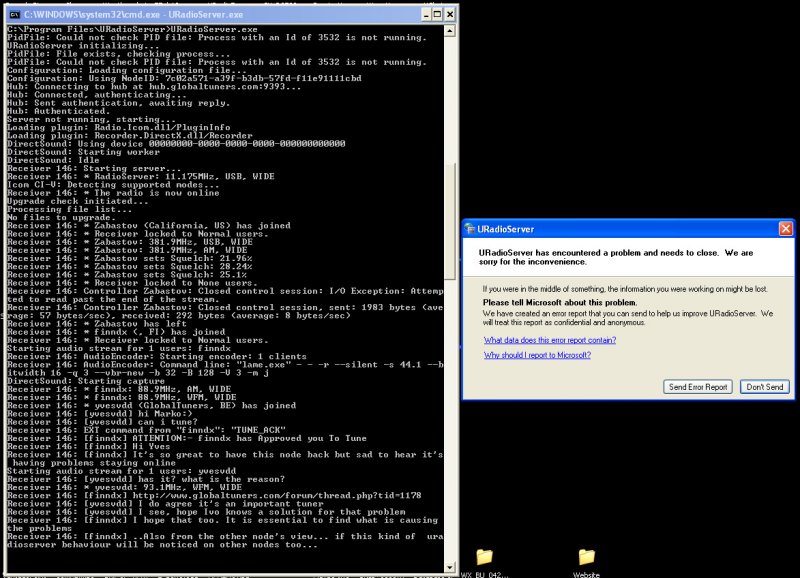The image size is (800, 578).
Task: Click the console scrollbar down arrow
Action: coord(449,567)
